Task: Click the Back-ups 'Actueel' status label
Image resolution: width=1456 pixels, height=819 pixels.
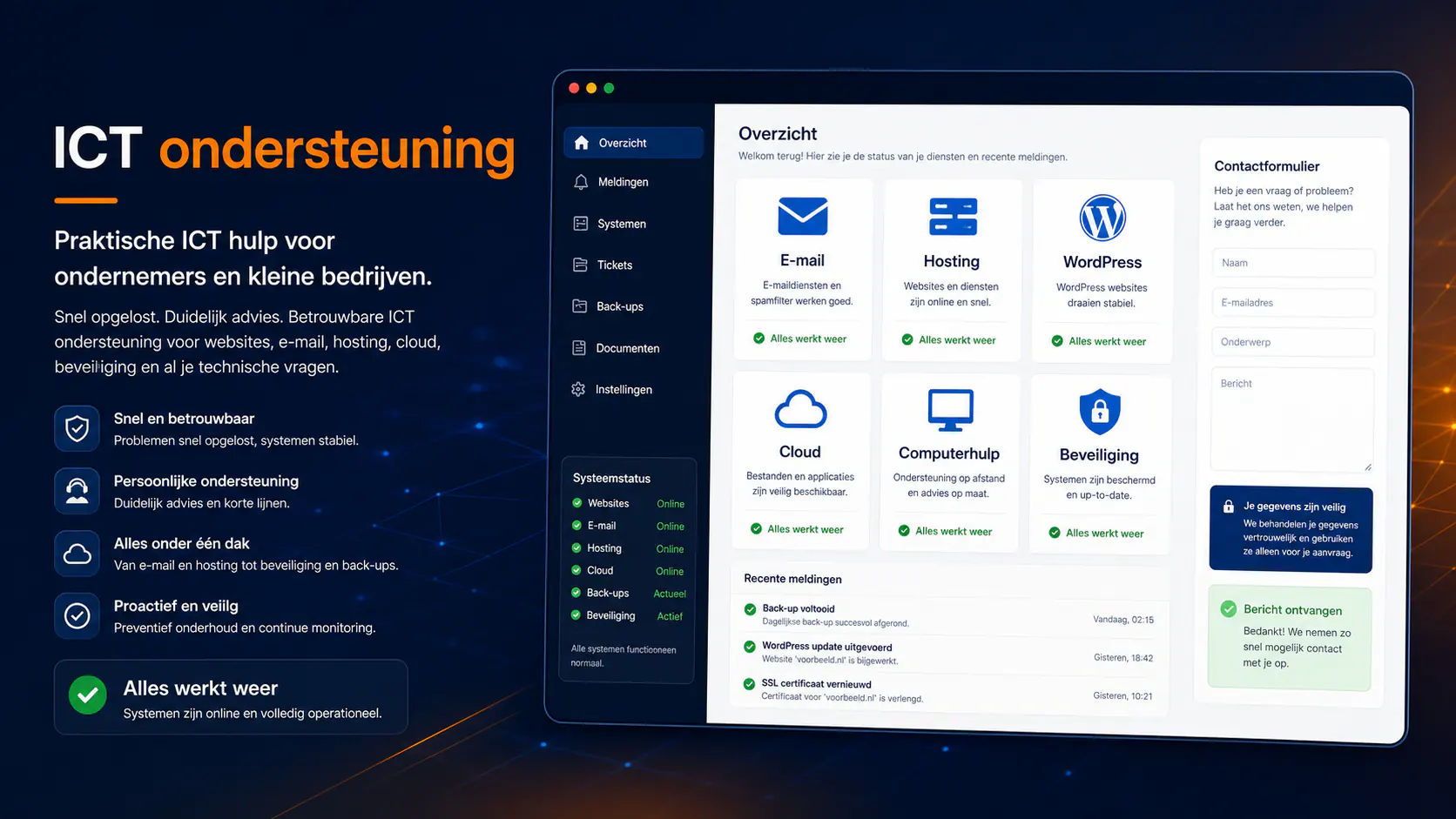Action: [x=670, y=594]
